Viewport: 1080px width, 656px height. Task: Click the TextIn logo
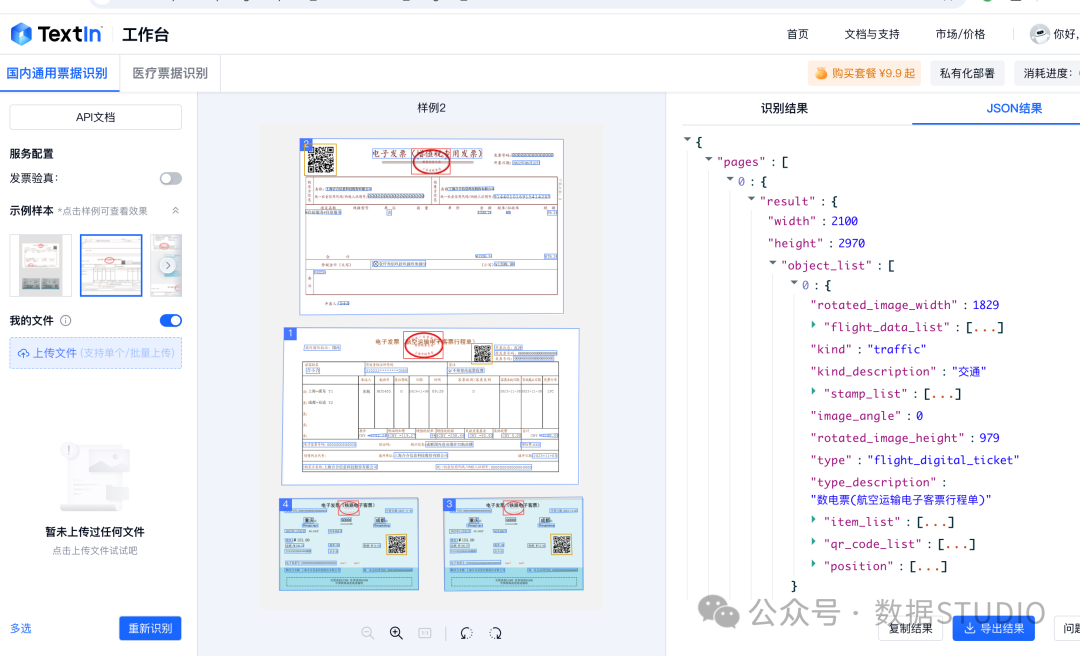pyautogui.click(x=56, y=34)
